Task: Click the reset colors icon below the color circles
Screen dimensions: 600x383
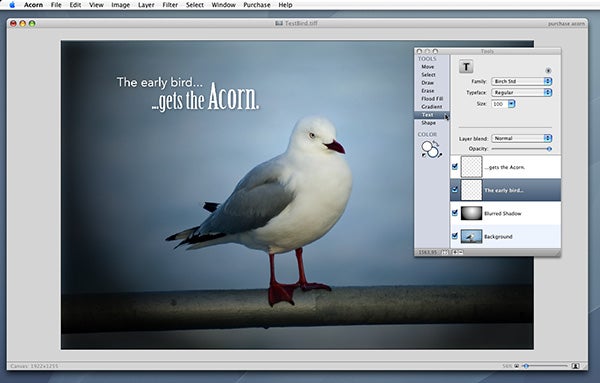Action: (x=423, y=155)
